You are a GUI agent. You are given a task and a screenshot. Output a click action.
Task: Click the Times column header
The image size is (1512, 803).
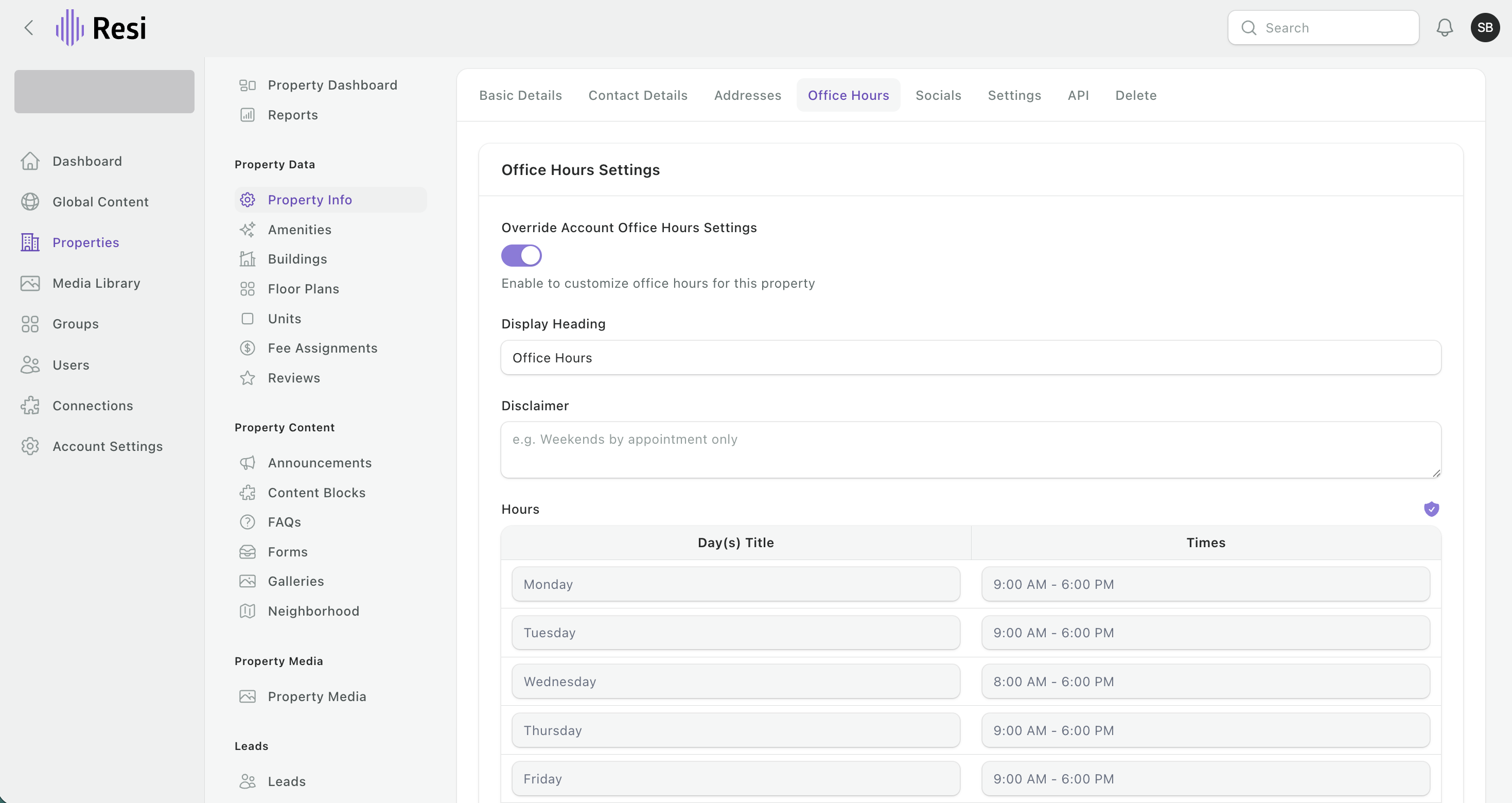pos(1206,543)
